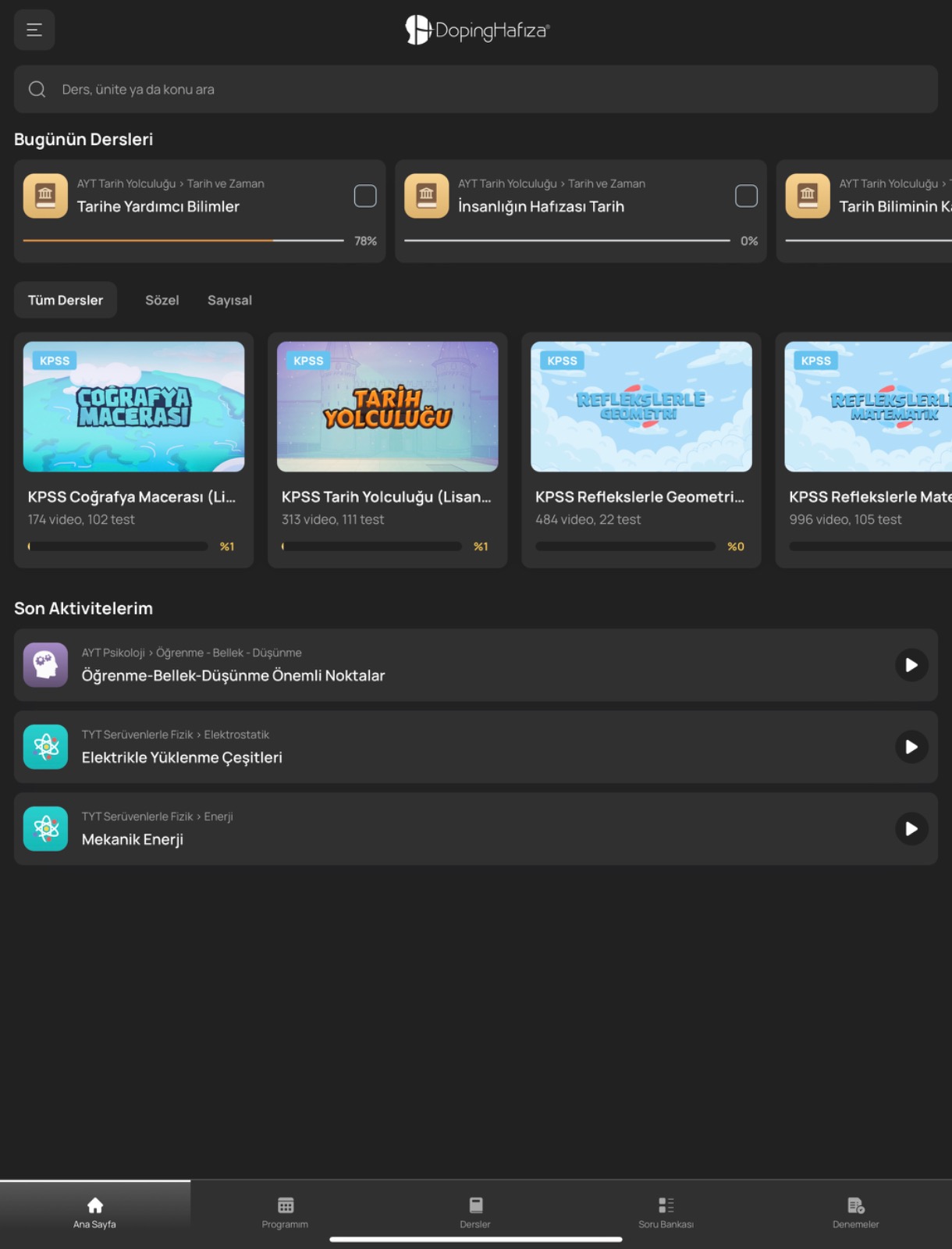Image resolution: width=952 pixels, height=1249 pixels.
Task: Open Elektrikle Yüklenme Çeşitleri activity
Action: 476,747
